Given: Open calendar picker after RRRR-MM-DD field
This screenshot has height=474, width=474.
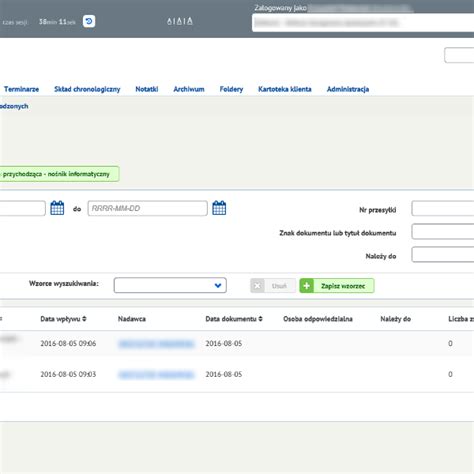Looking at the screenshot, I should coord(219,208).
